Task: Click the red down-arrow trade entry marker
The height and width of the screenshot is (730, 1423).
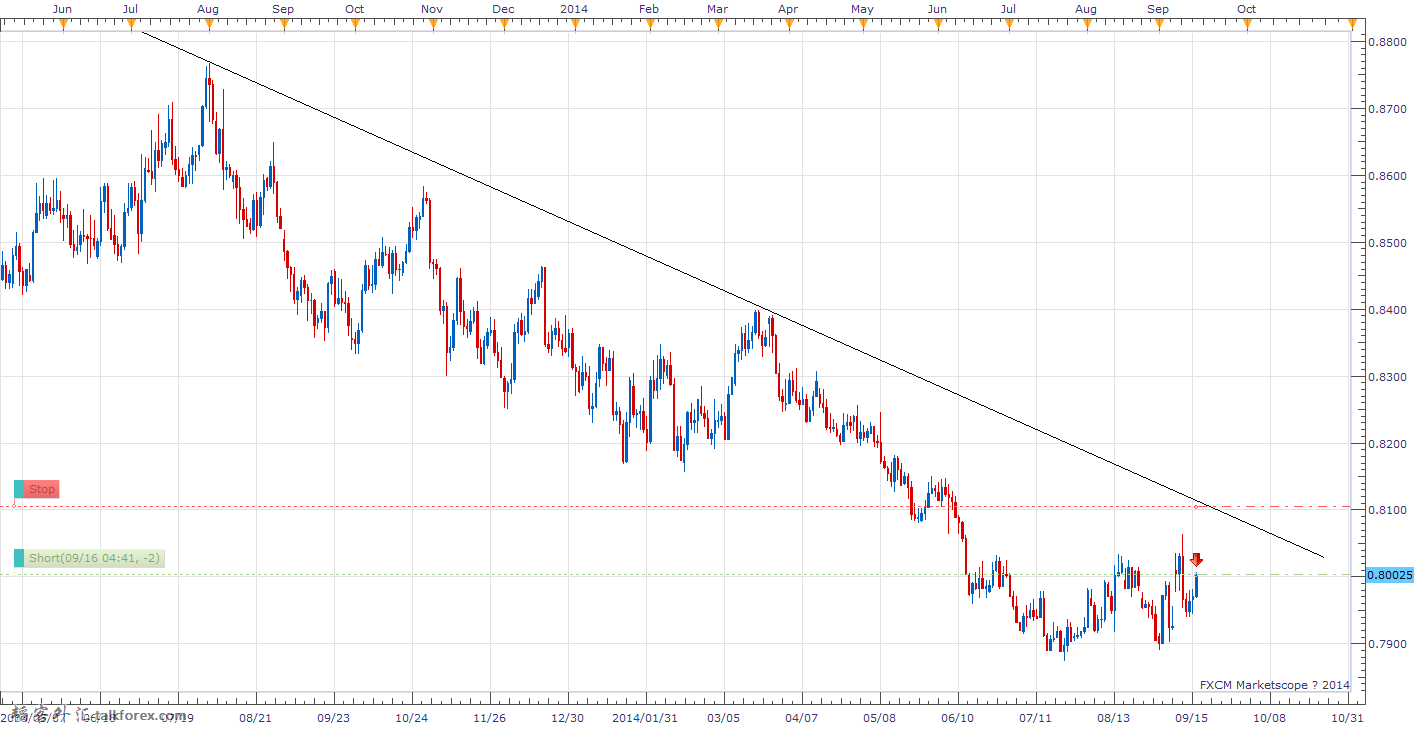Action: point(1196,560)
